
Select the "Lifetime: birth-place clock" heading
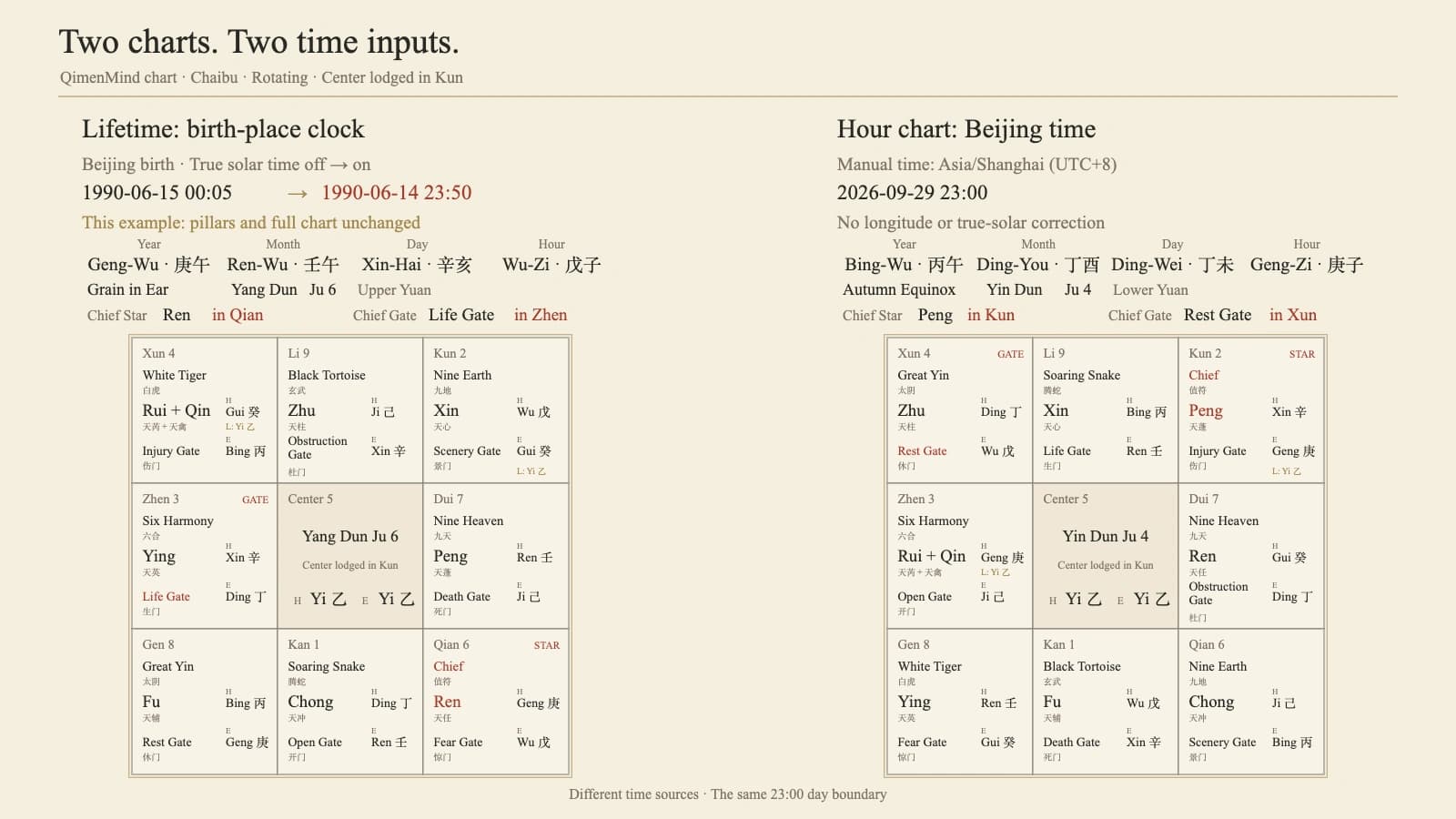click(x=223, y=129)
